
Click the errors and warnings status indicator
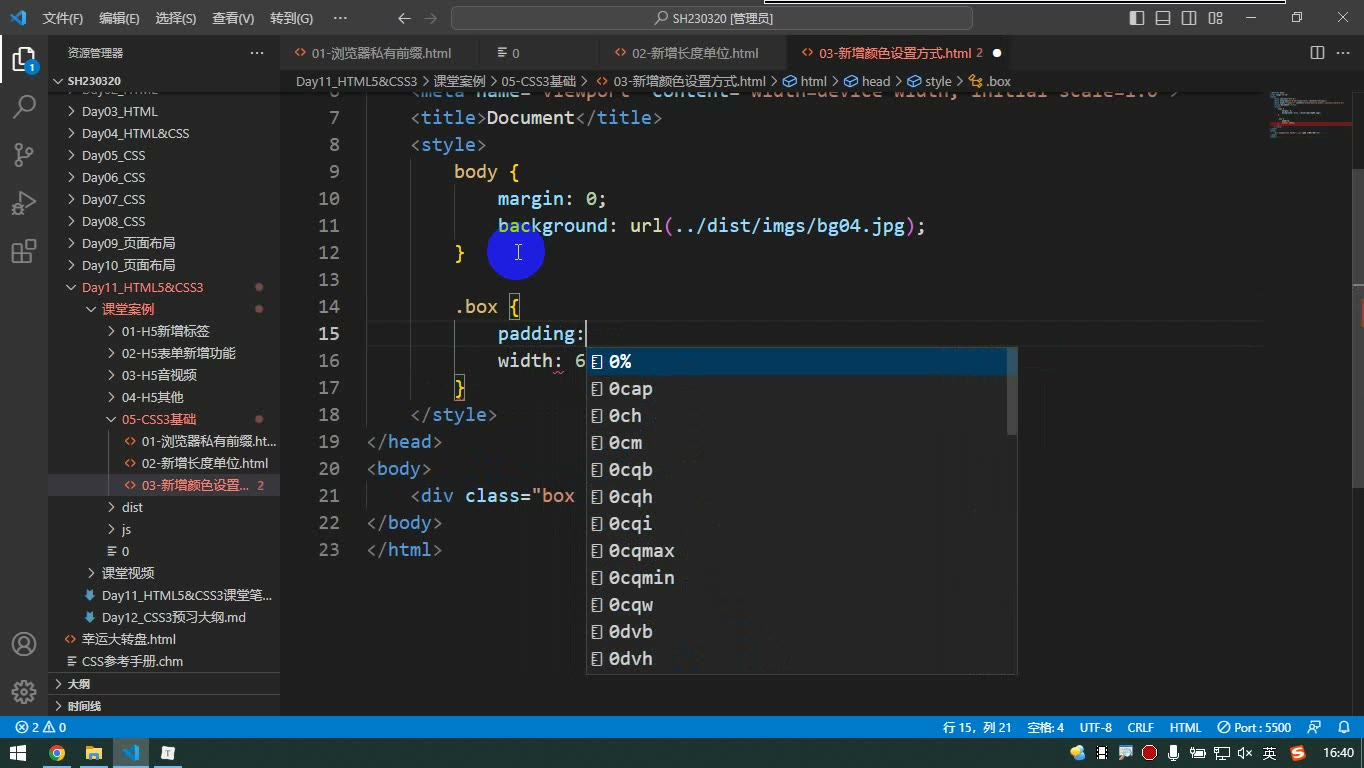pos(40,727)
